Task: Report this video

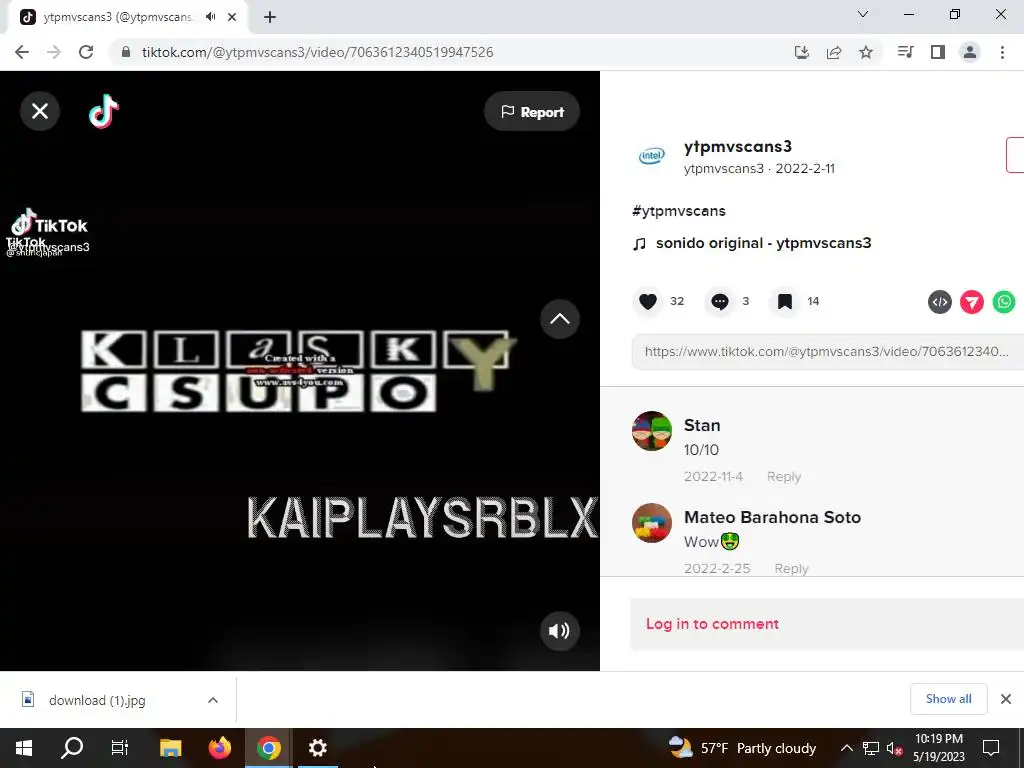Action: coord(532,112)
